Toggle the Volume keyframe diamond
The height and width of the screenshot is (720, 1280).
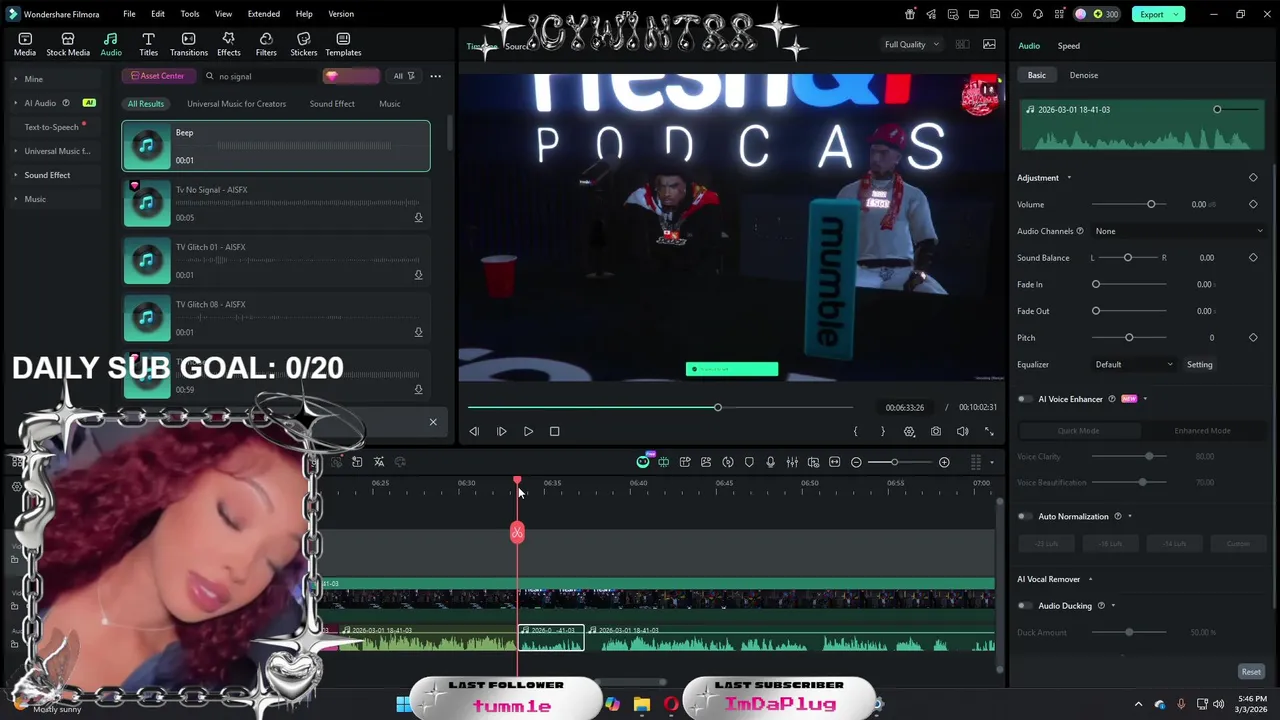pyautogui.click(x=1253, y=204)
